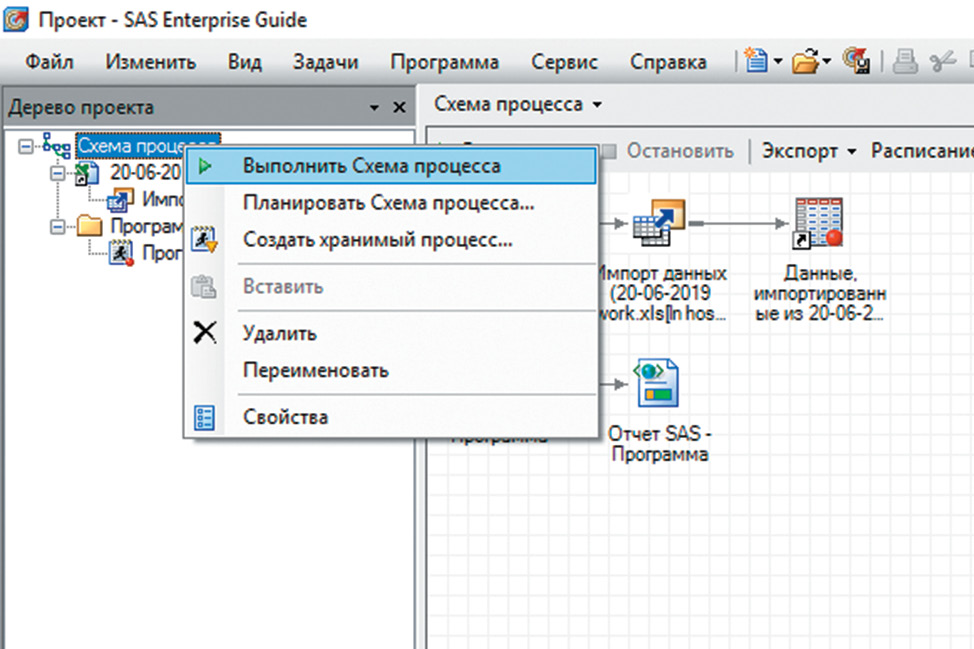Collapse the Программы folder tree node
974x649 pixels.
coord(57,227)
